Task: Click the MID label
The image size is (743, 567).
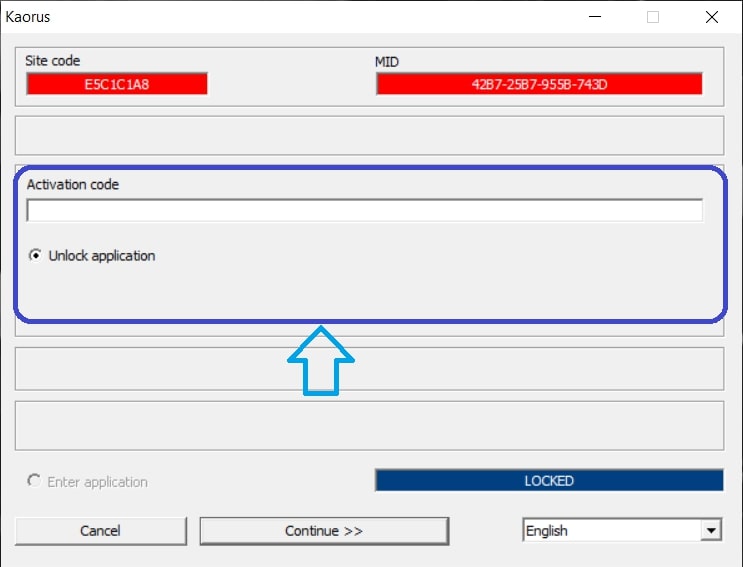Action: [387, 61]
